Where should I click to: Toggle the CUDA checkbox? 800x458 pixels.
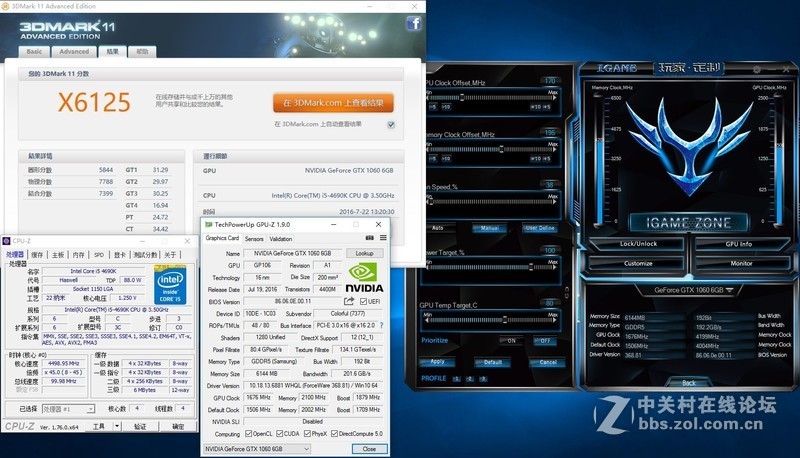(x=280, y=434)
